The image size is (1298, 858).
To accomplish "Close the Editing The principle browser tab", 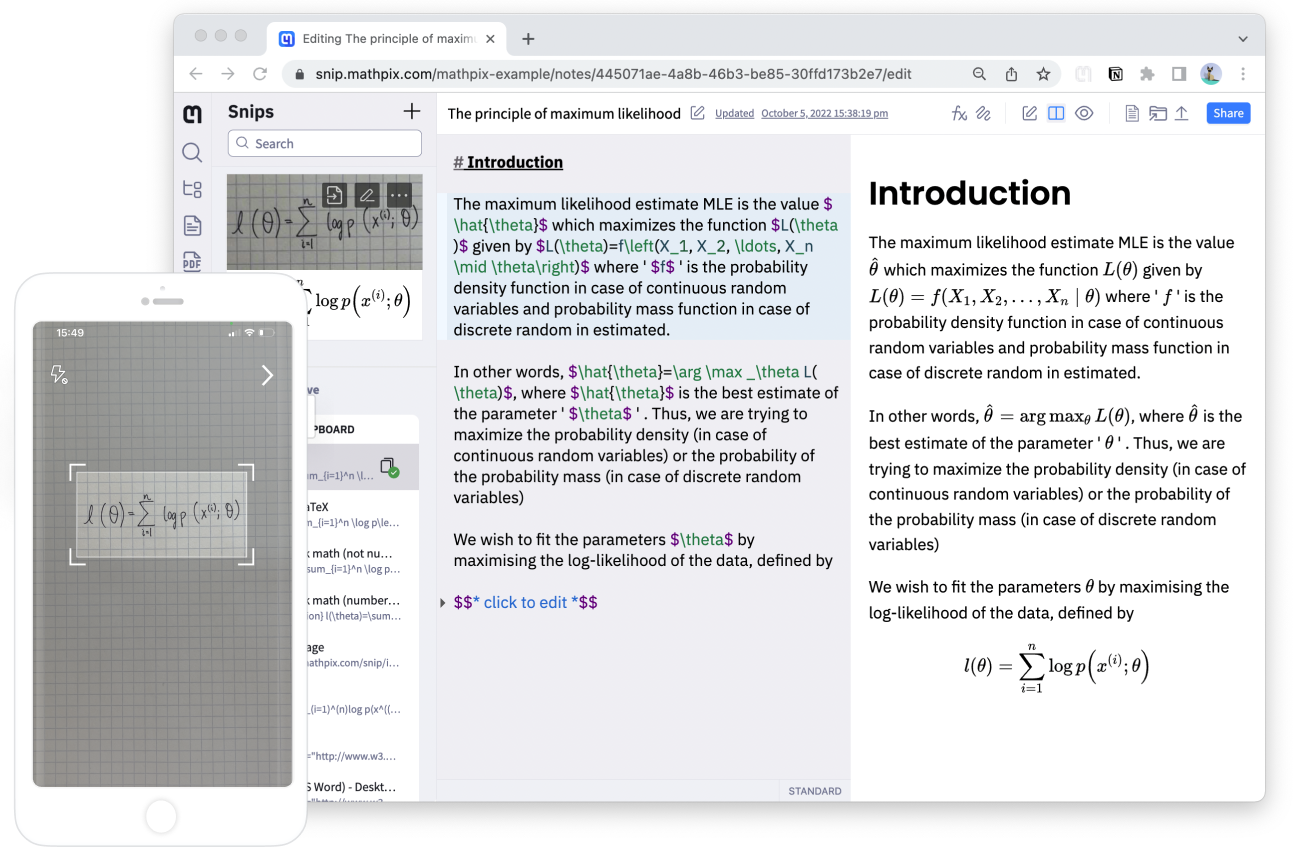I will (x=489, y=39).
